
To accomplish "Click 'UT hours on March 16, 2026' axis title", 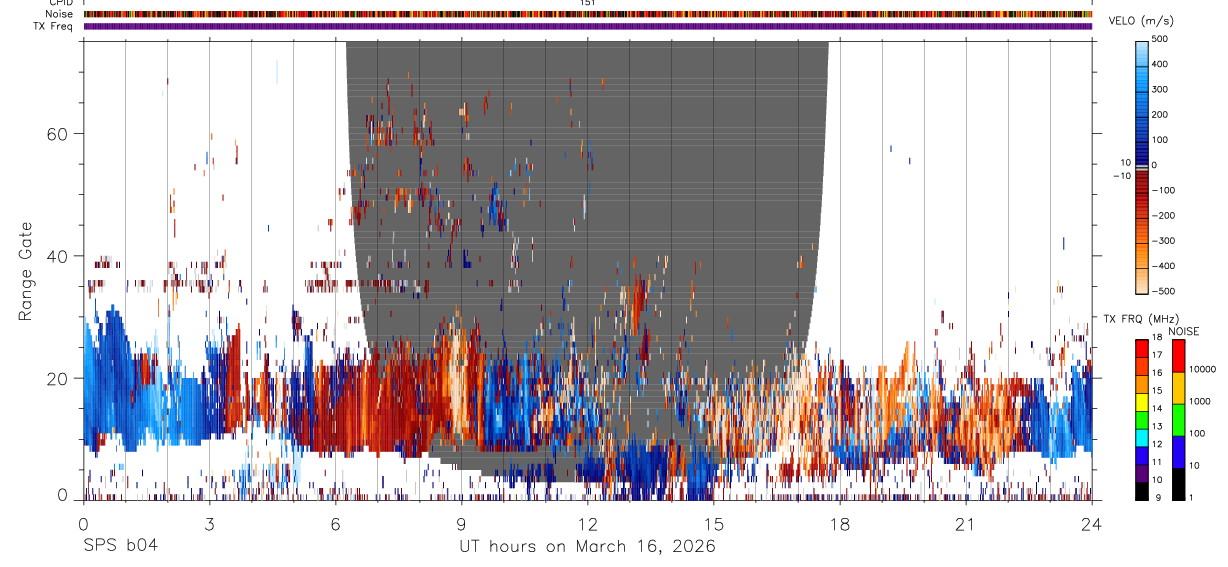I will (587, 547).
